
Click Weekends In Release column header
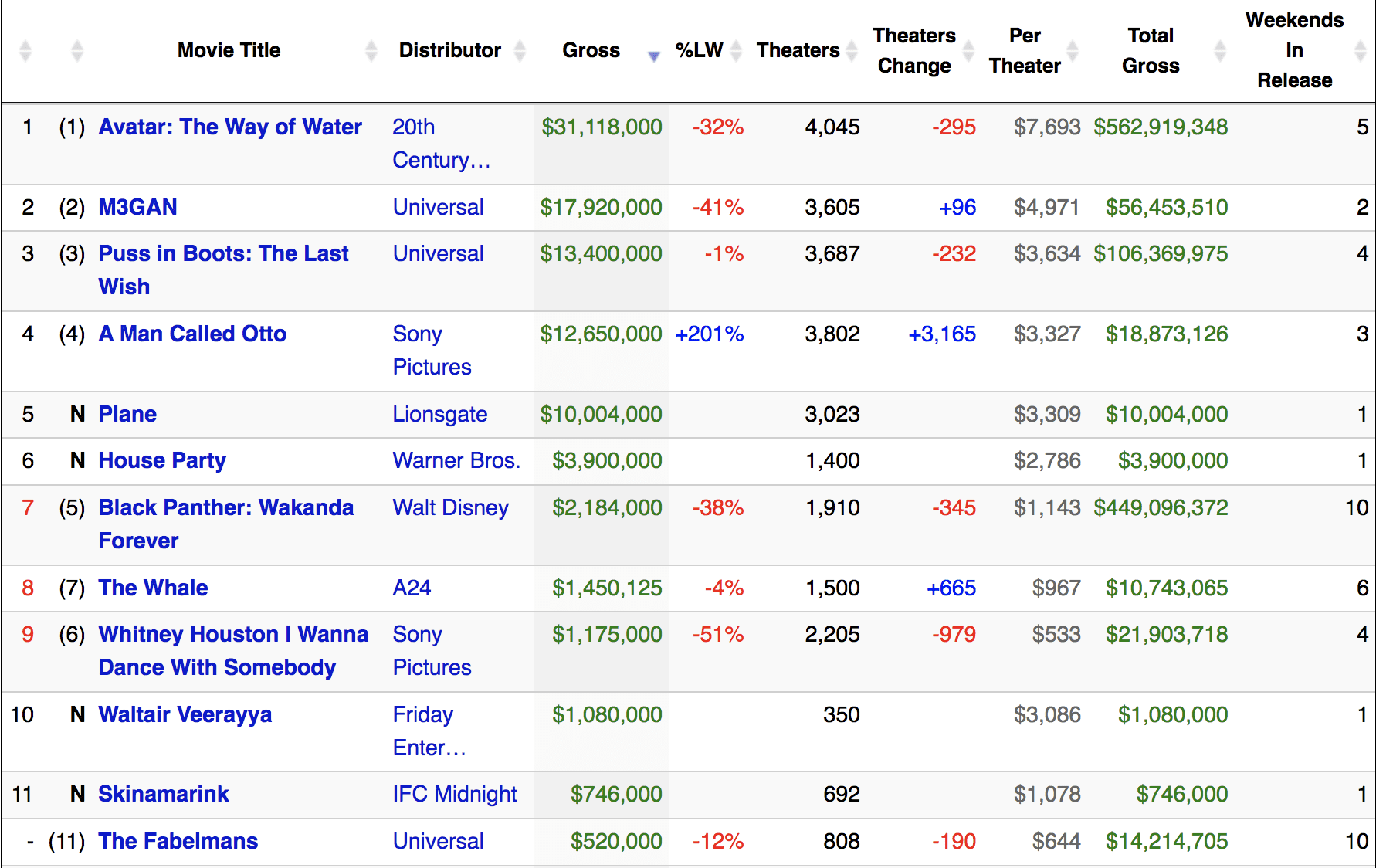1294,50
